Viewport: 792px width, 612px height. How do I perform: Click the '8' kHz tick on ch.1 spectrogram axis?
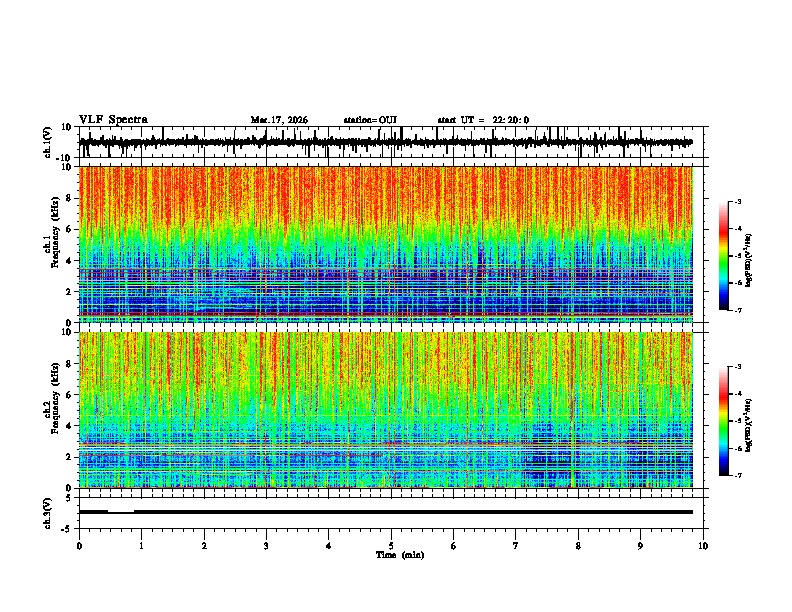70,198
